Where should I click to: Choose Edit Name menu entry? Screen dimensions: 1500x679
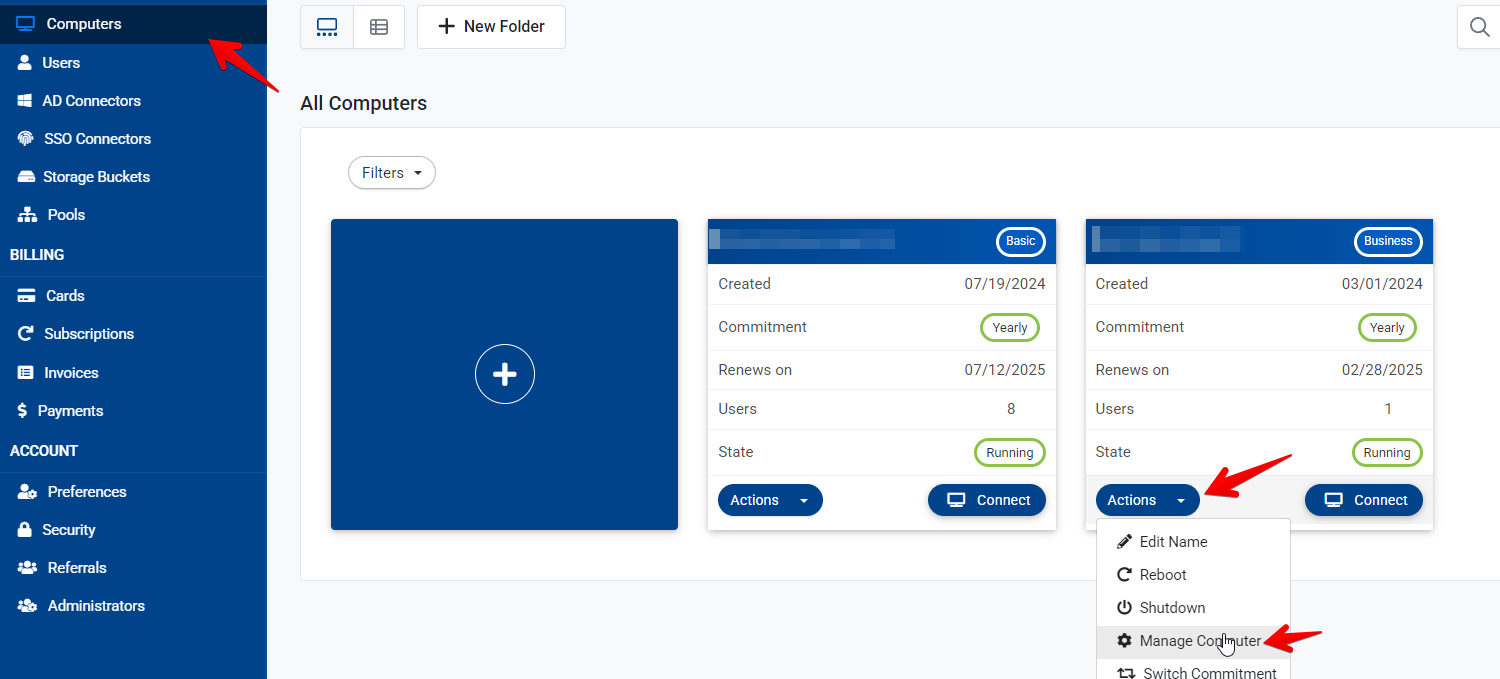pos(1173,542)
